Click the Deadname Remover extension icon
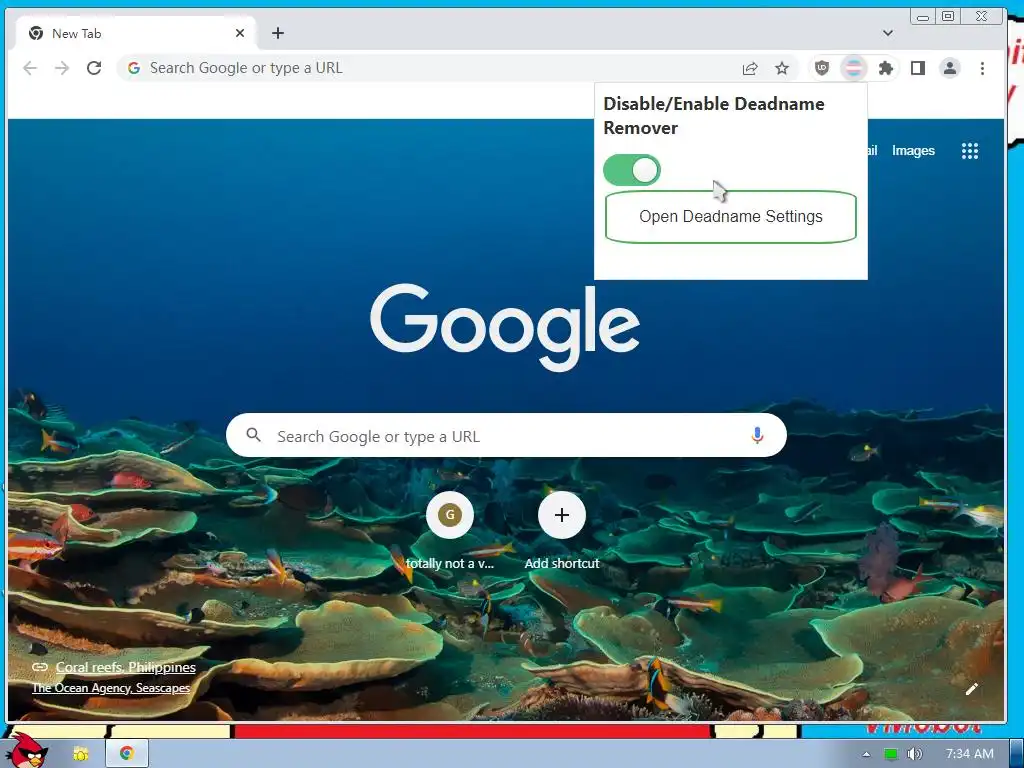 854,68
